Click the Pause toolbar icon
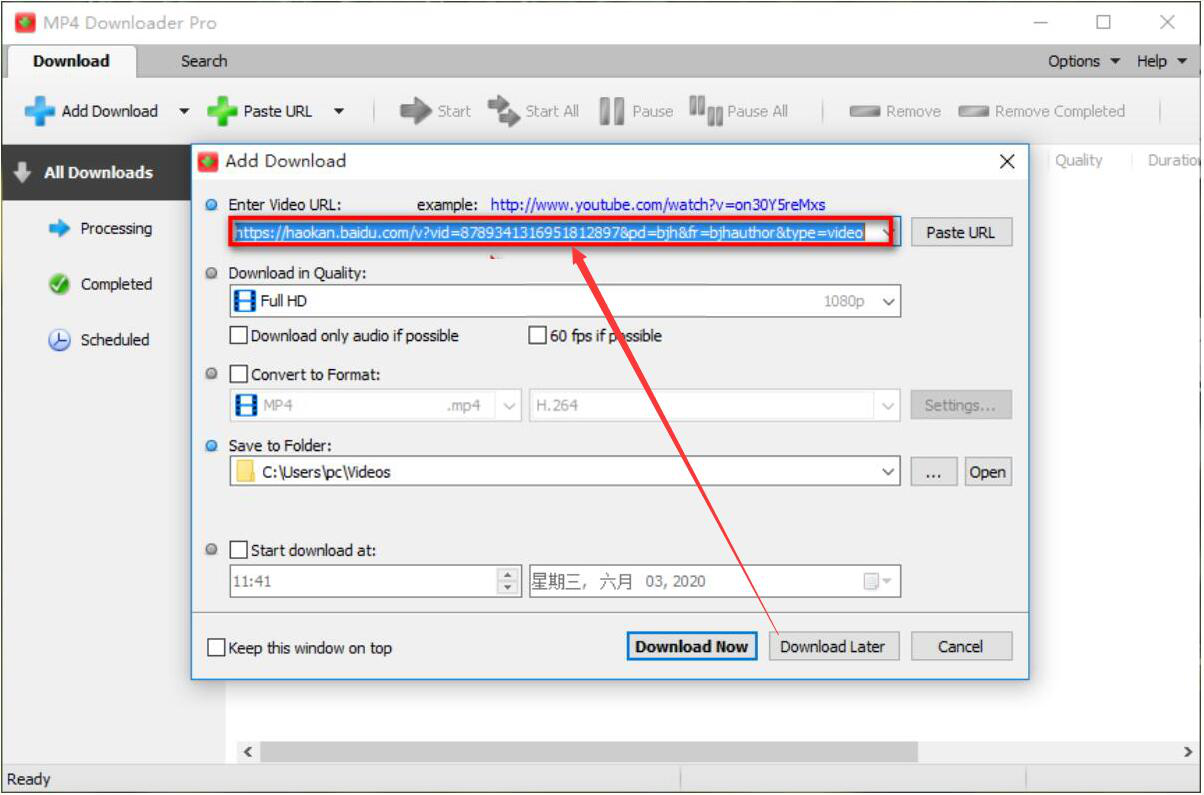 (612, 111)
